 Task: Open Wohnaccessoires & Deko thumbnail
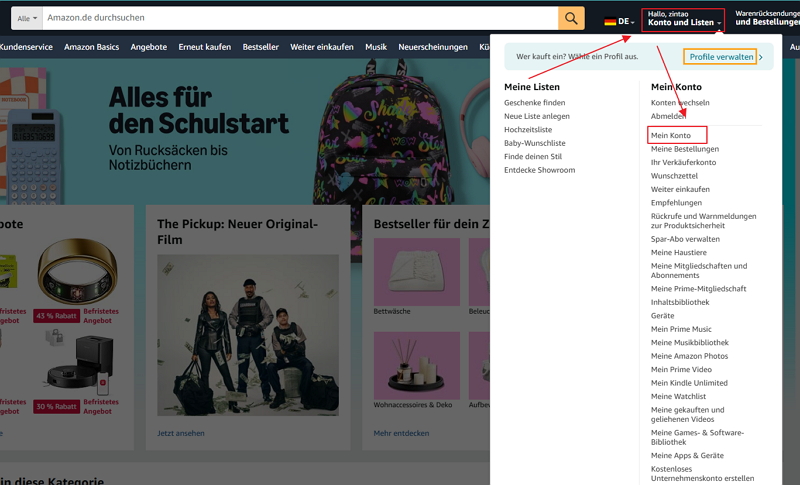pos(416,365)
